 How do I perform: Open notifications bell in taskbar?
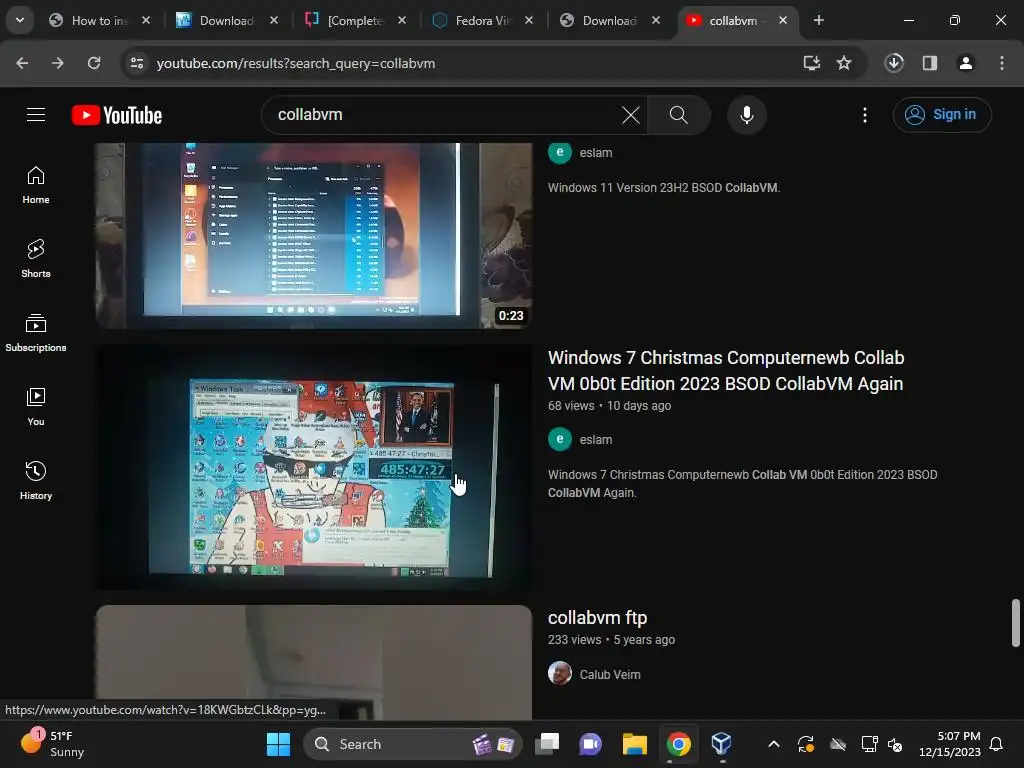[x=997, y=744]
